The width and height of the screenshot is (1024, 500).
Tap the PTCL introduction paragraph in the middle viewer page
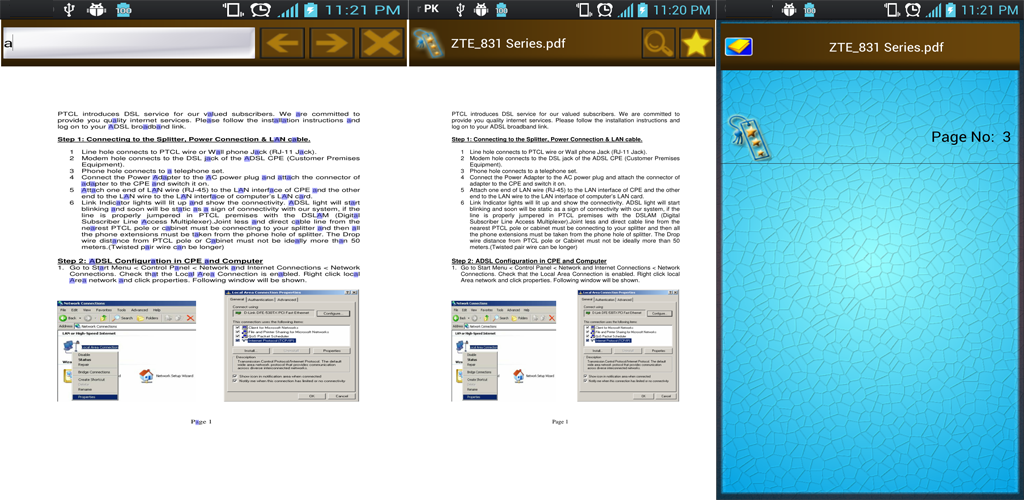[x=566, y=121]
